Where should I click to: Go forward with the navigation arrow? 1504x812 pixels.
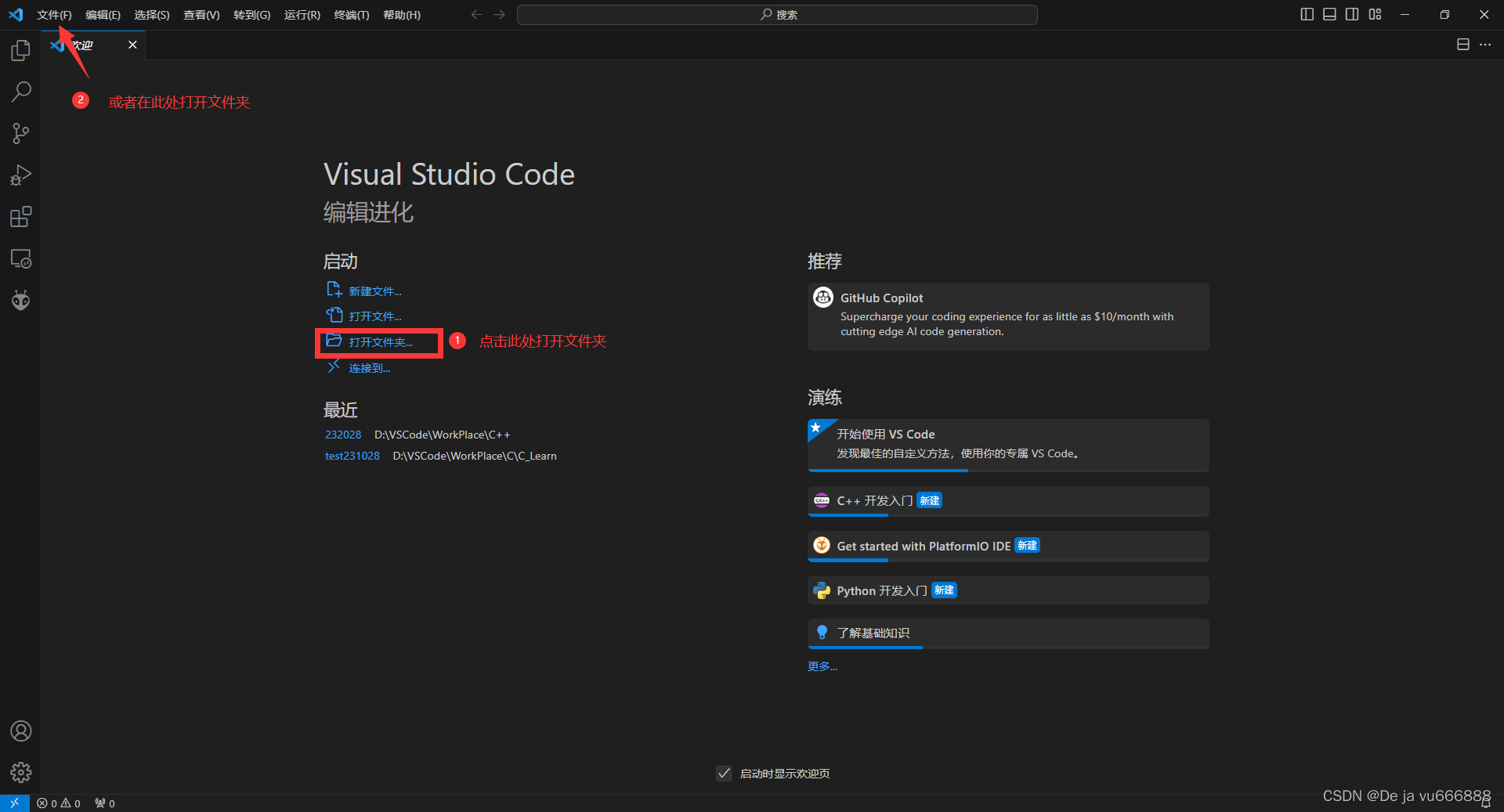499,15
